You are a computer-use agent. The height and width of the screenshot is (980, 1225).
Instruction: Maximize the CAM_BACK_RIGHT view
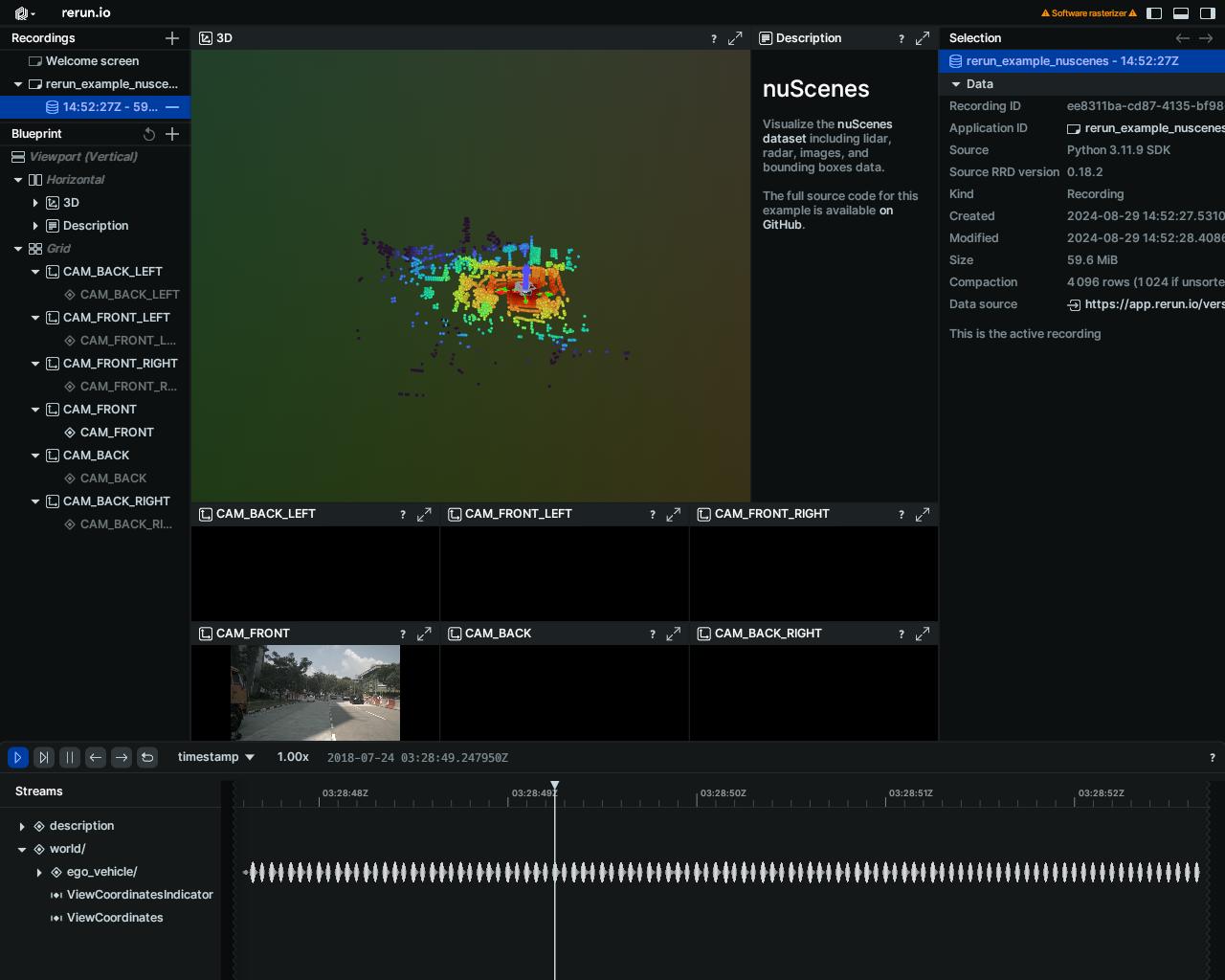tap(923, 634)
